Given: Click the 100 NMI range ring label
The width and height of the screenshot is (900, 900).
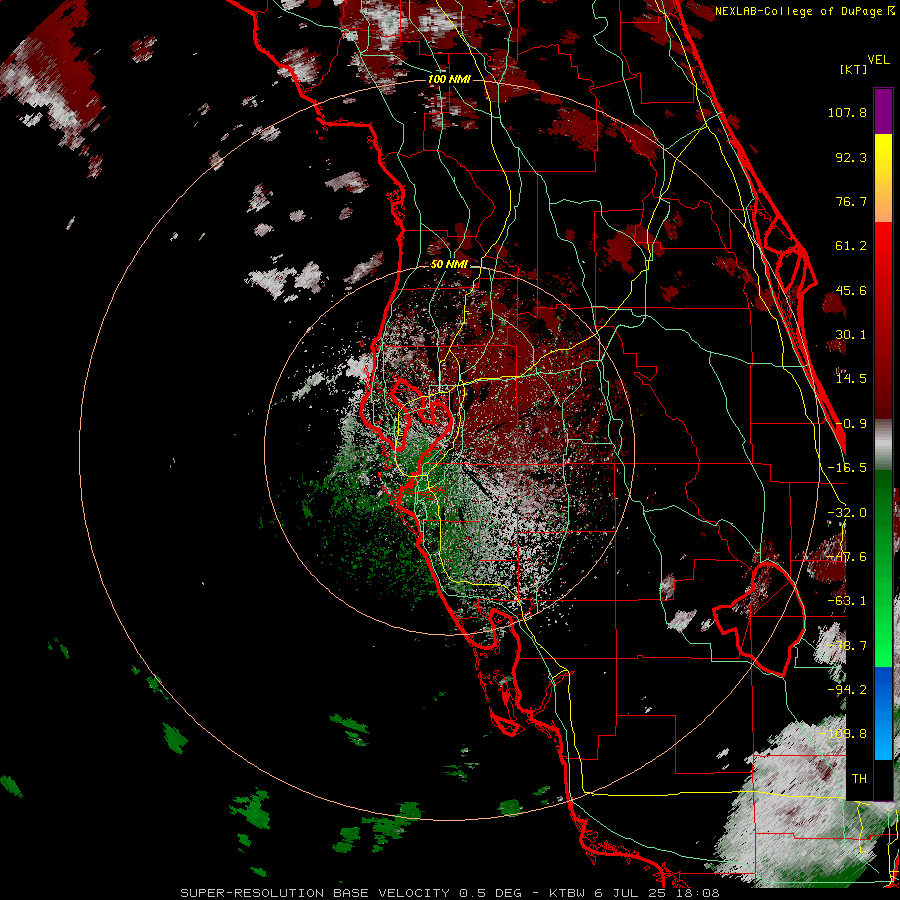Looking at the screenshot, I should tap(449, 79).
